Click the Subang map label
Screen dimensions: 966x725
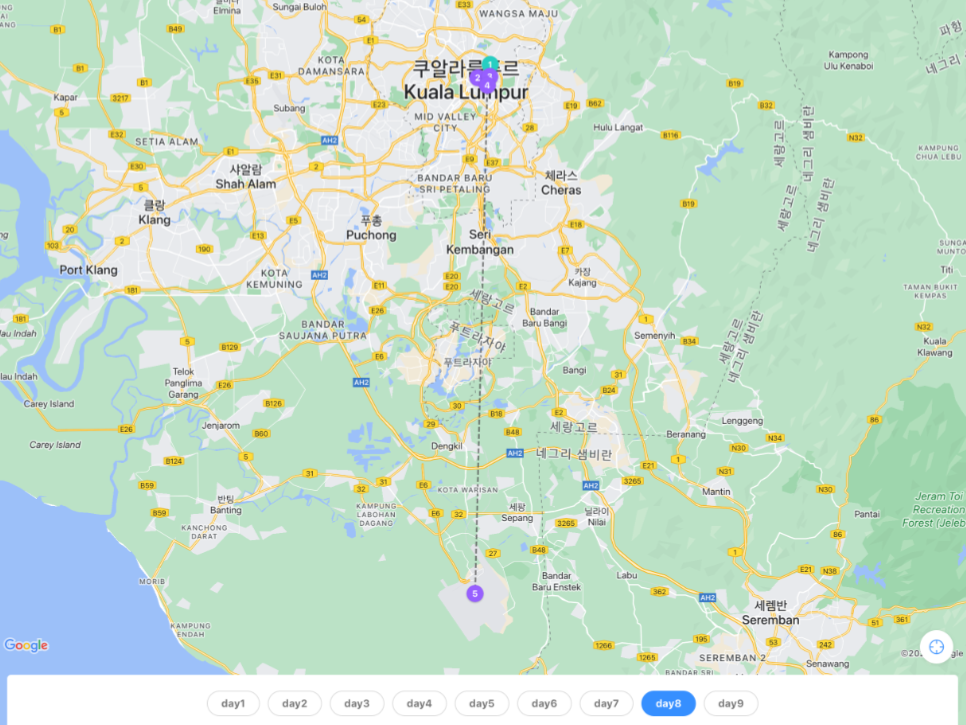pyautogui.click(x=289, y=108)
